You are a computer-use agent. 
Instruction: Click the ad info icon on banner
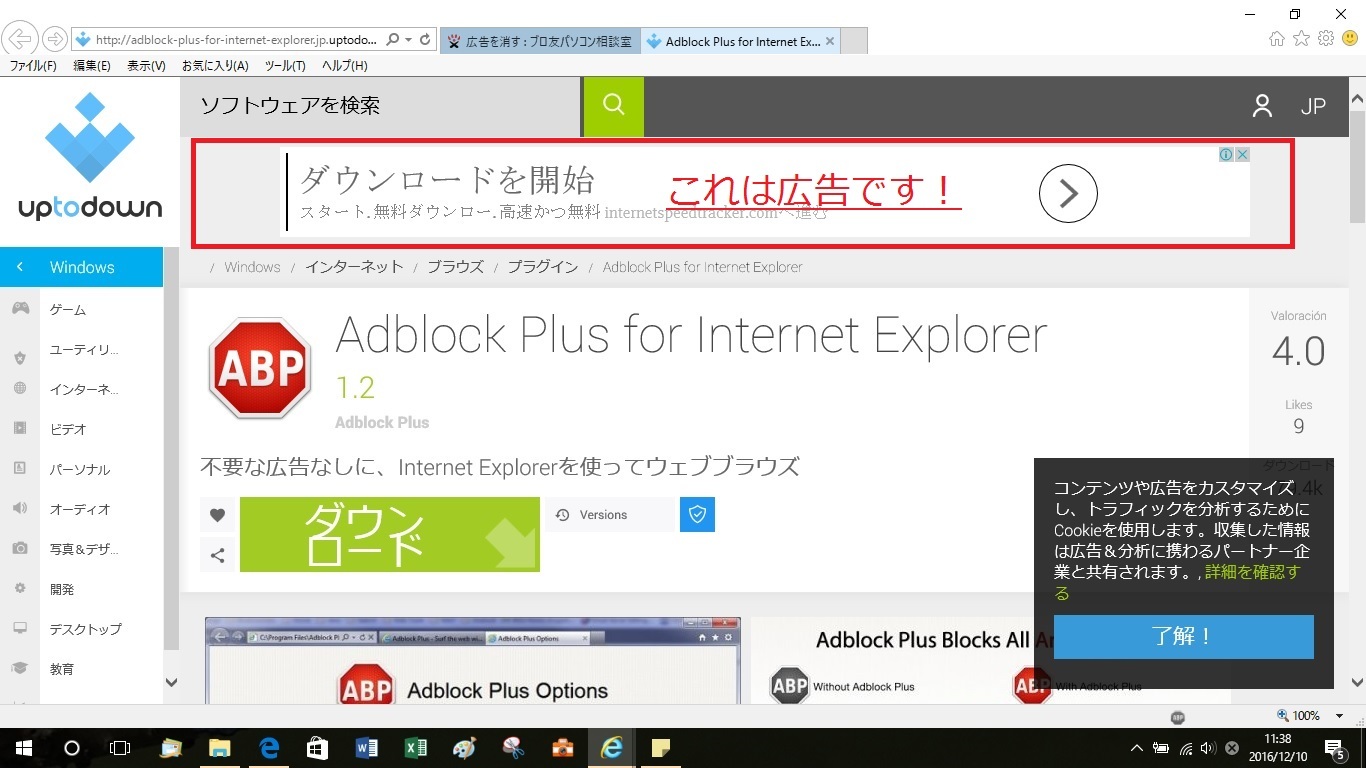1225,154
